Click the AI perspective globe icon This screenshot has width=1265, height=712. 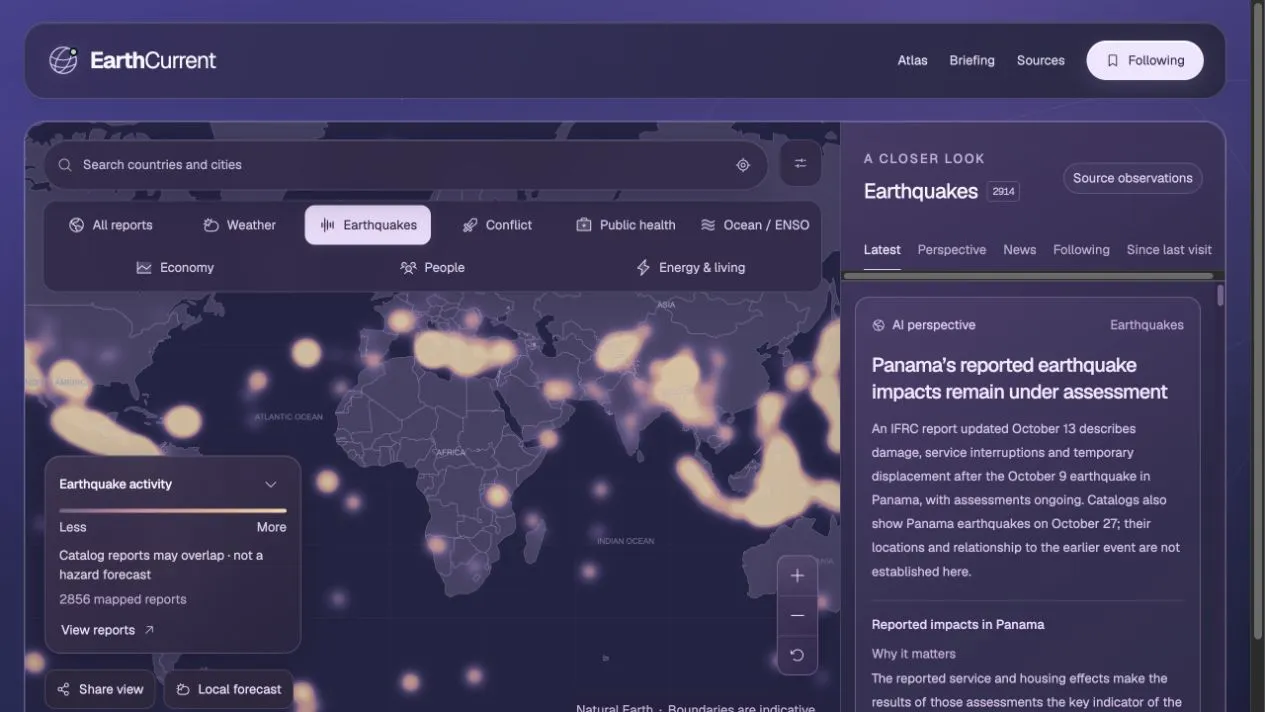coord(878,325)
